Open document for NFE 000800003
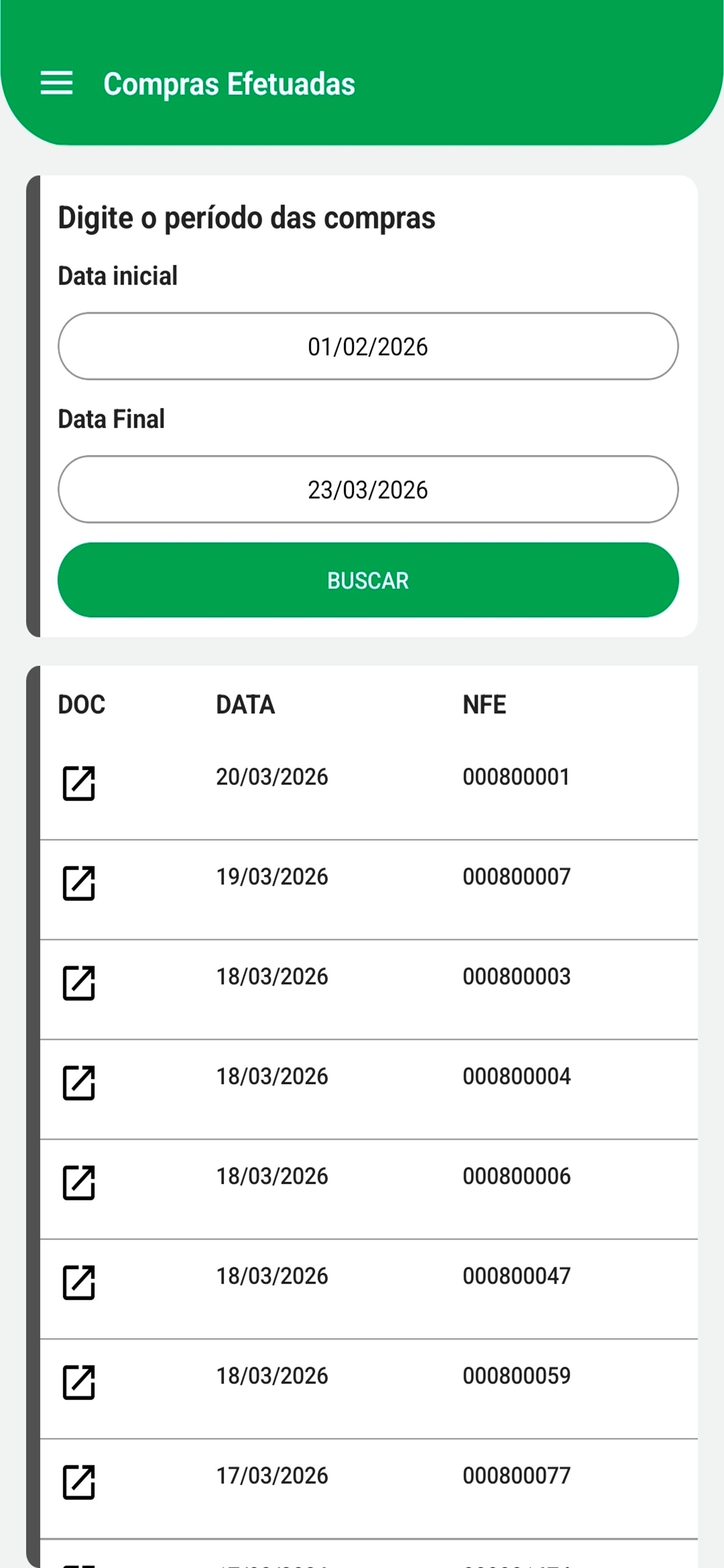The width and height of the screenshot is (724, 1568). (79, 983)
